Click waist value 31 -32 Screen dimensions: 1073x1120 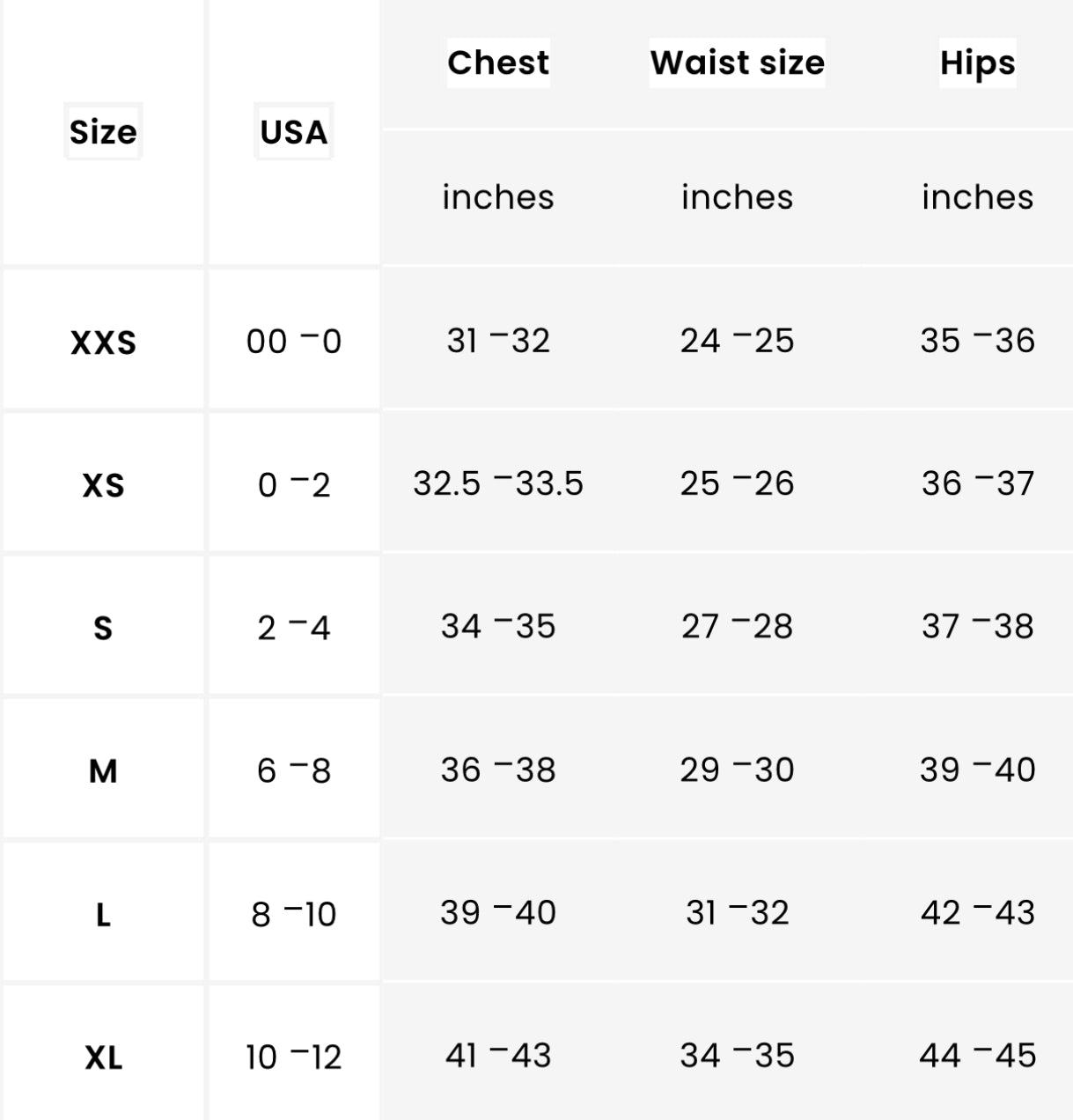tap(737, 913)
